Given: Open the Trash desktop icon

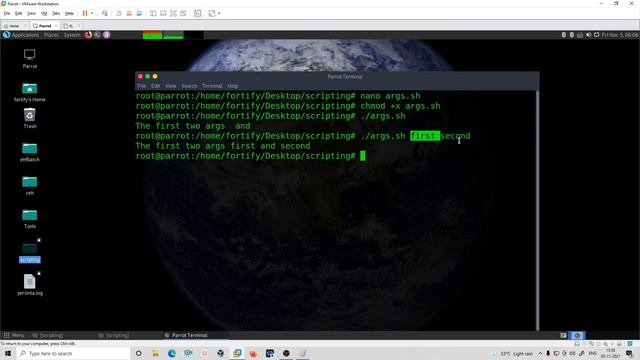Looking at the screenshot, I should pyautogui.click(x=29, y=118).
